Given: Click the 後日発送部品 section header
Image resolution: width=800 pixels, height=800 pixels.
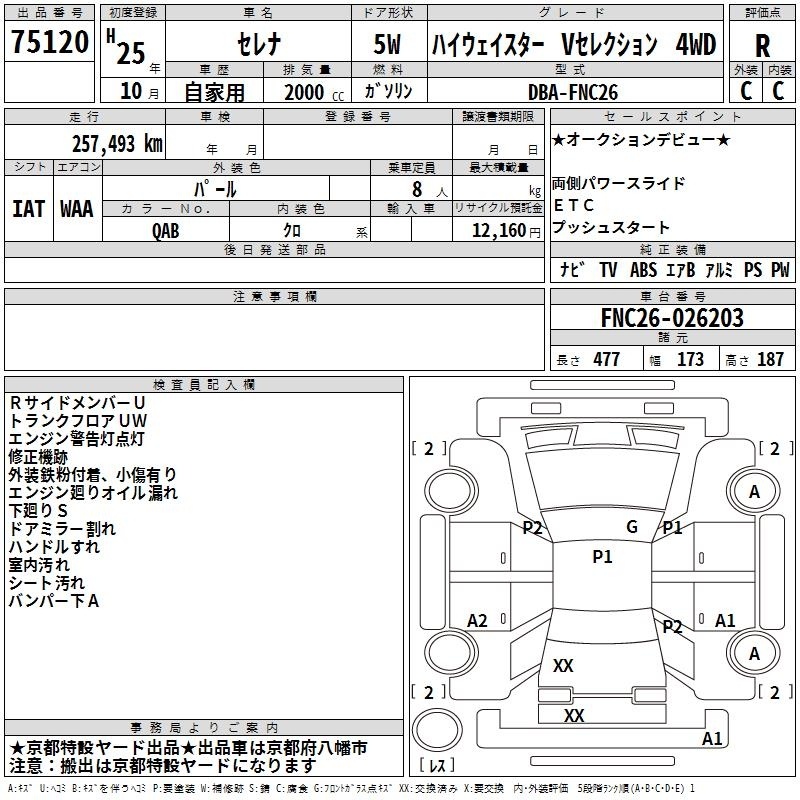Looking at the screenshot, I should click(x=274, y=249).
